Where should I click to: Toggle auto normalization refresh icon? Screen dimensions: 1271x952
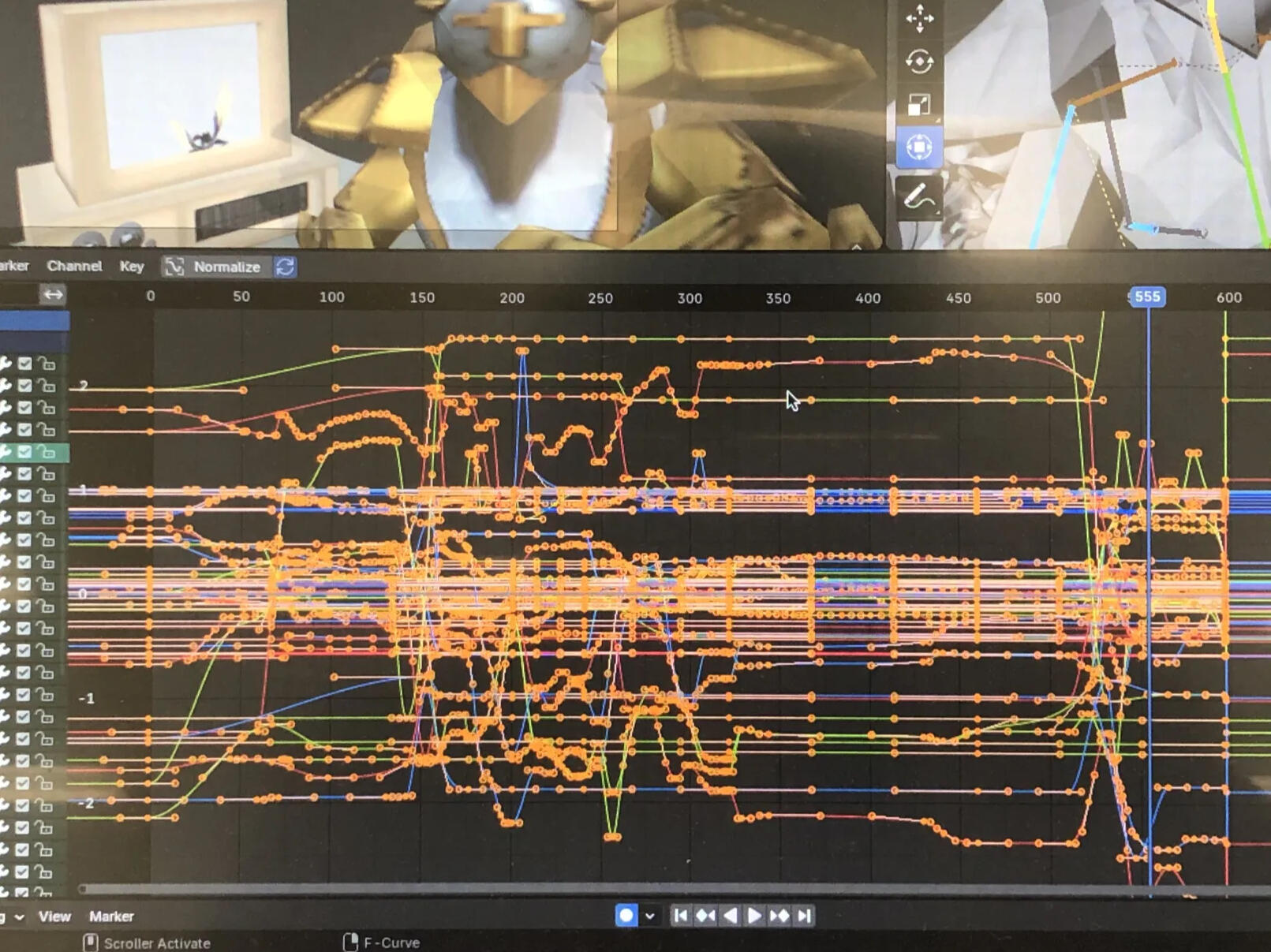pyautogui.click(x=285, y=267)
